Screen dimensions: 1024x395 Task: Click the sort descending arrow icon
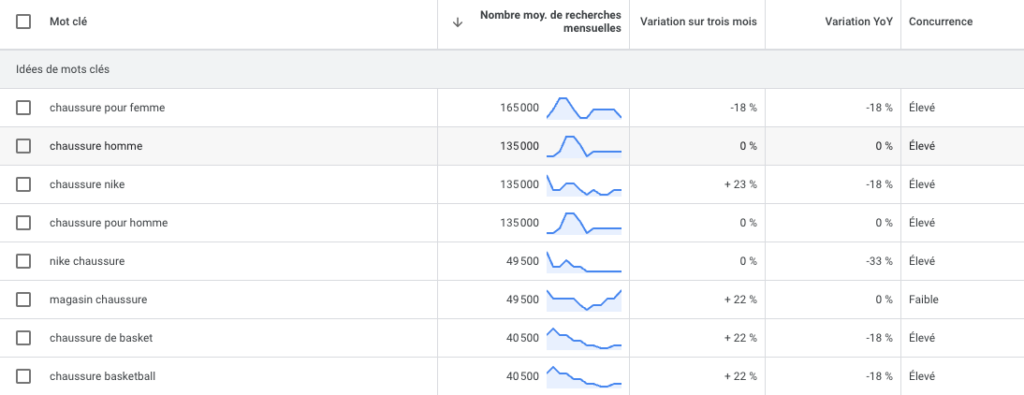click(x=458, y=22)
